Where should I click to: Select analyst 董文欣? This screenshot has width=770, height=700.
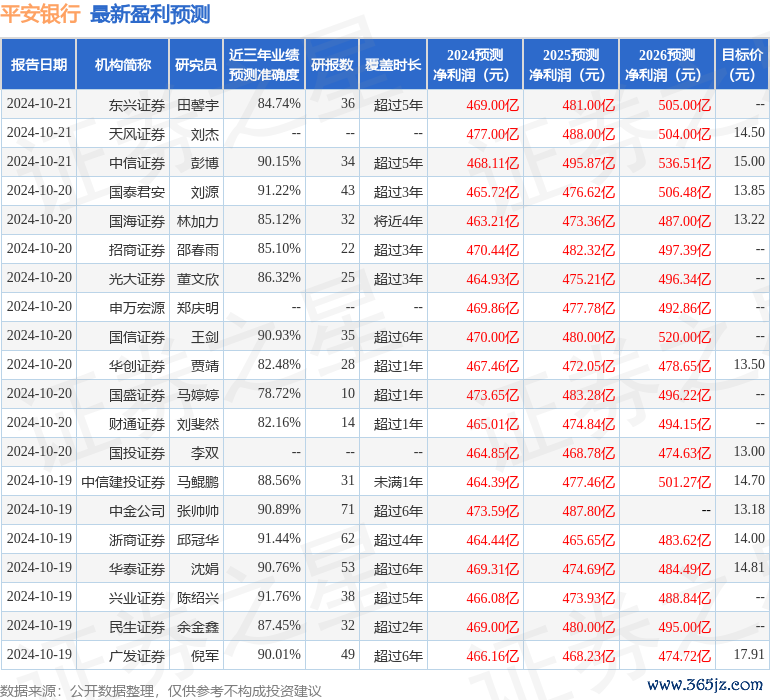(198, 279)
